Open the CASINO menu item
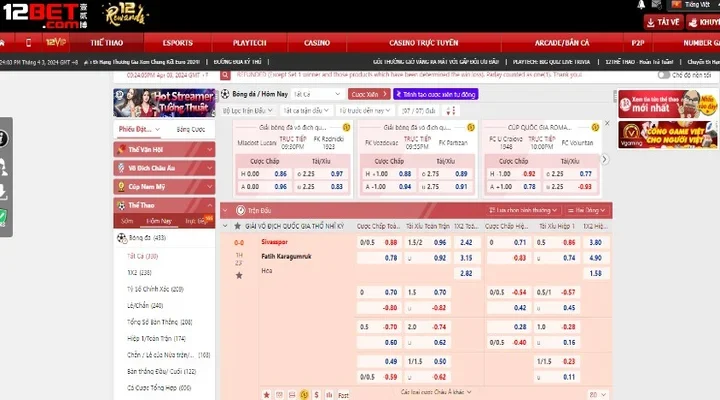Viewport: 720px width, 400px height. (317, 44)
